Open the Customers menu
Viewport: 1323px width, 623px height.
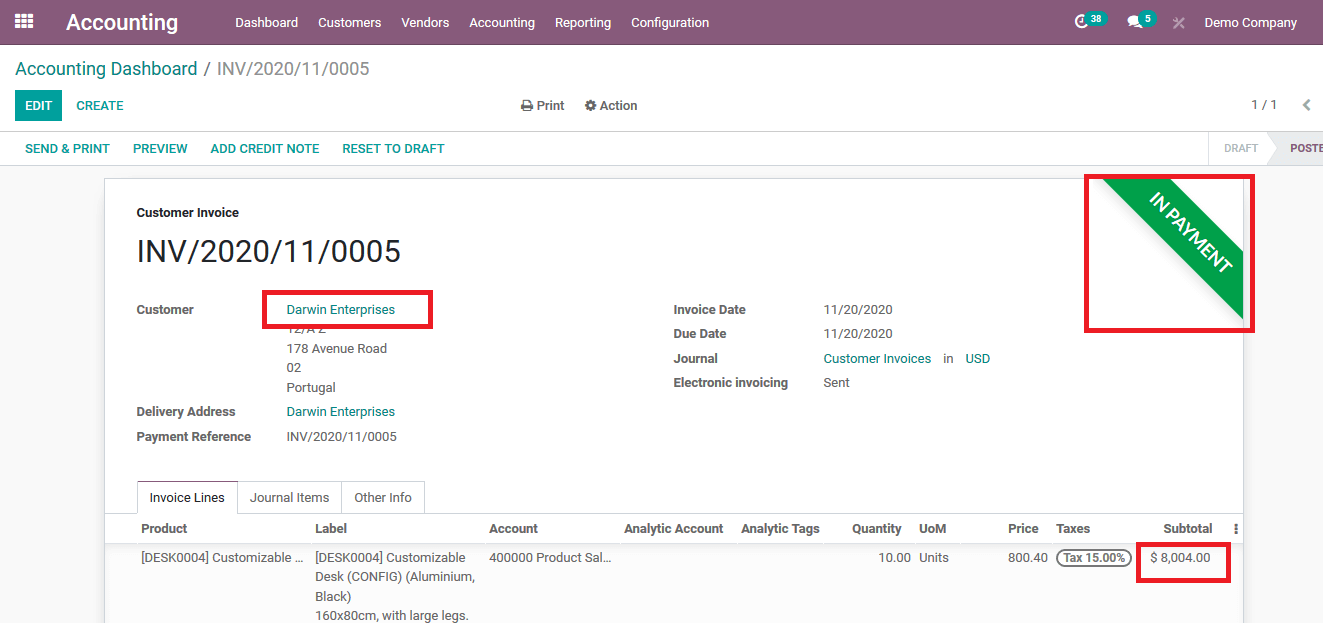350,22
